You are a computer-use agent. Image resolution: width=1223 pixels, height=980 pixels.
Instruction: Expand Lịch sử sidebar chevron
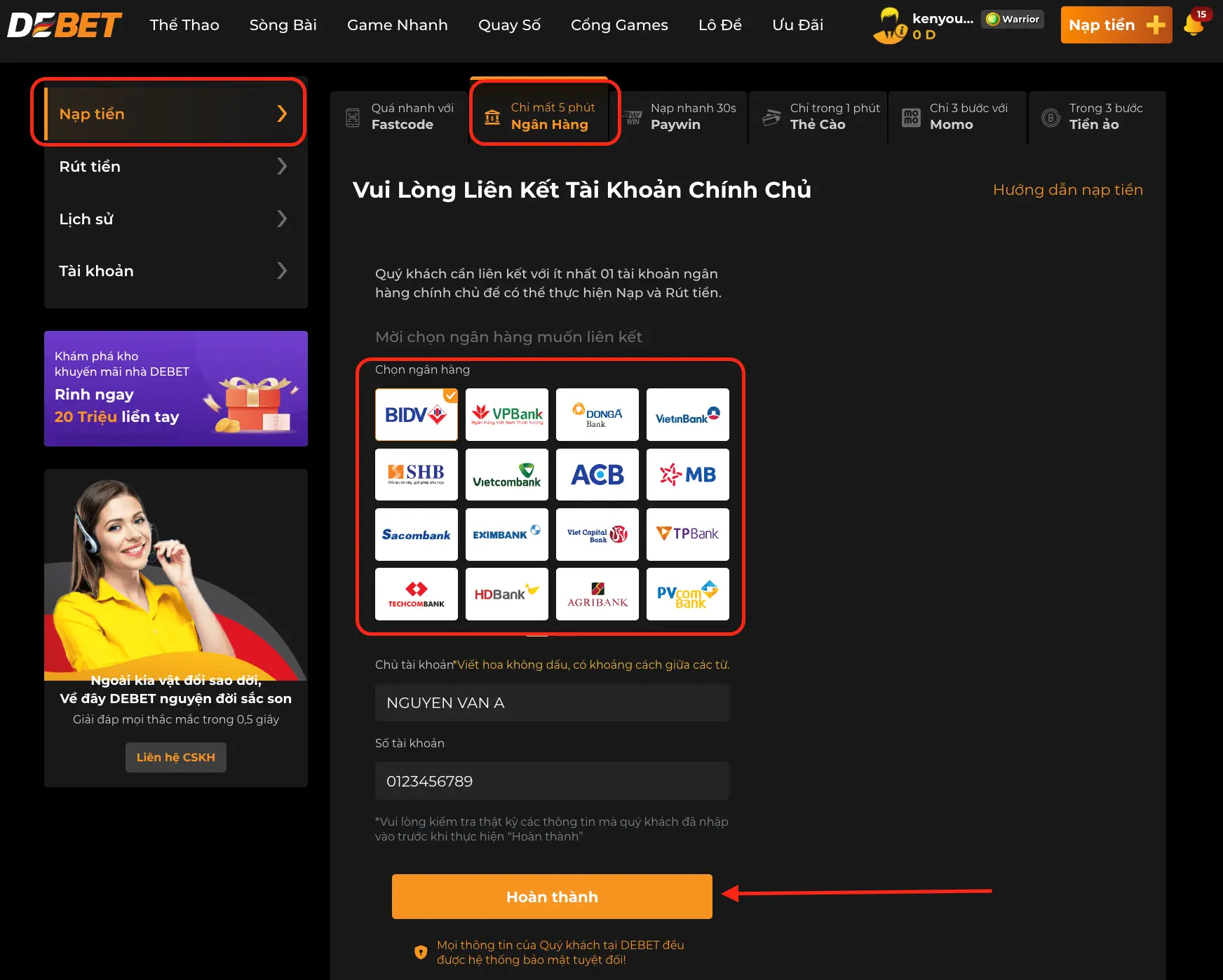[282, 219]
